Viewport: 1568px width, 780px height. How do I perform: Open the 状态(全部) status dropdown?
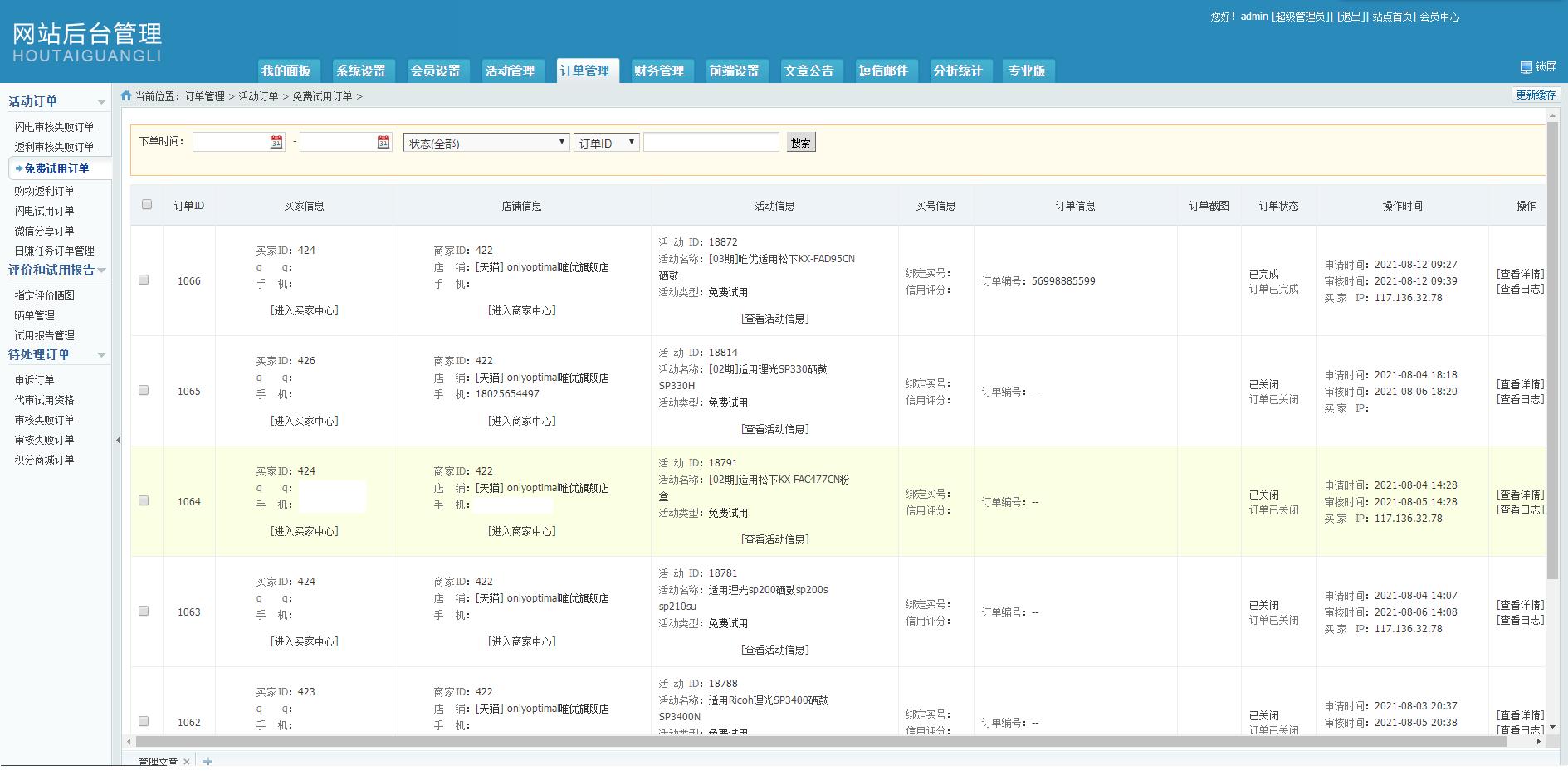[x=486, y=142]
